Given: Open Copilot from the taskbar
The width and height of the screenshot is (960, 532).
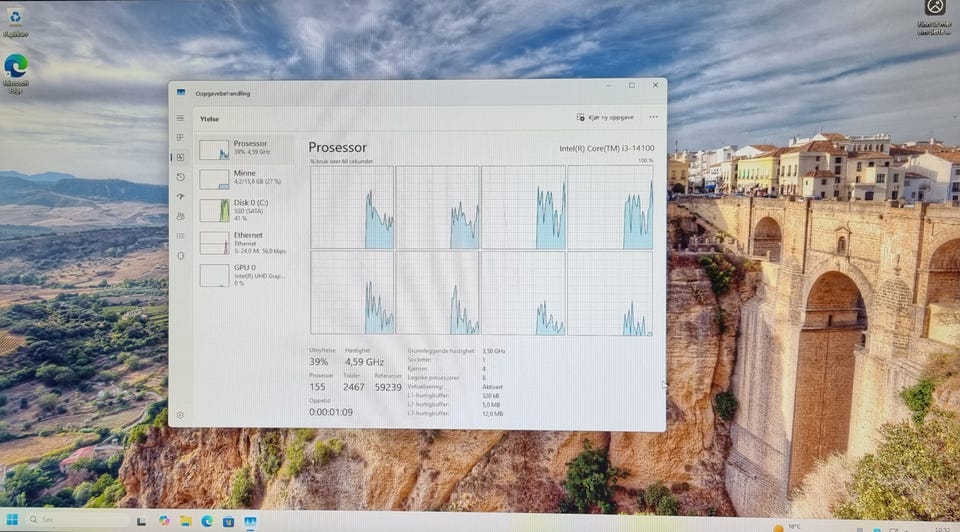Looking at the screenshot, I should click(163, 521).
